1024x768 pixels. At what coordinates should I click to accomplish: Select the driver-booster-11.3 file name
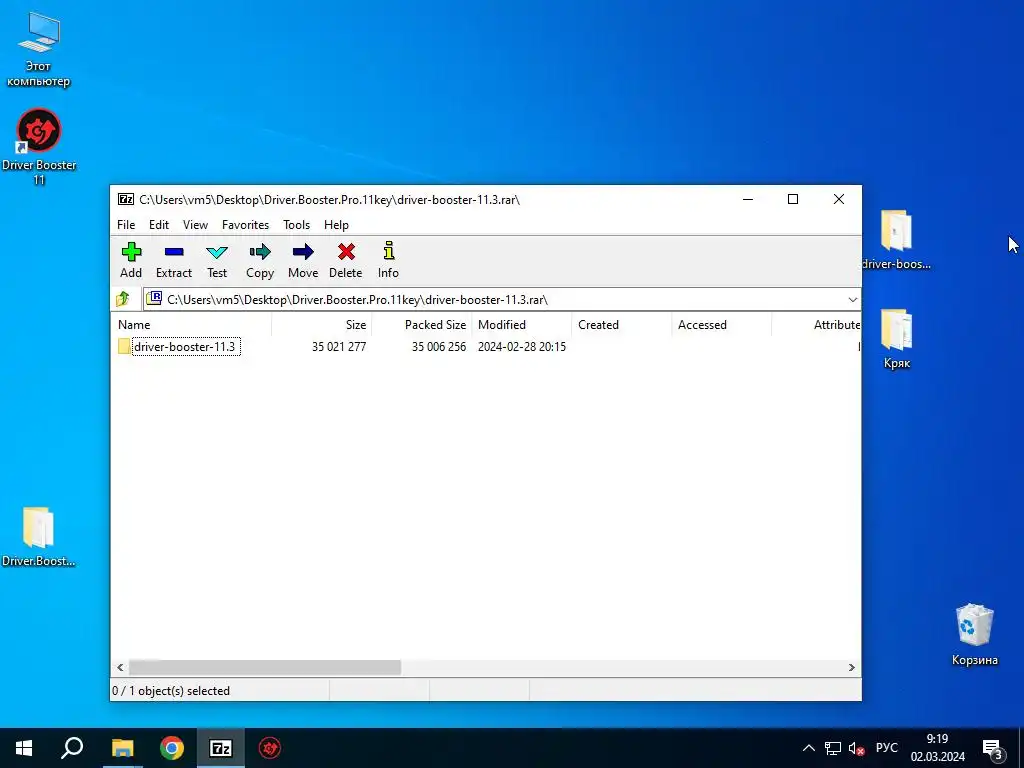(x=185, y=347)
